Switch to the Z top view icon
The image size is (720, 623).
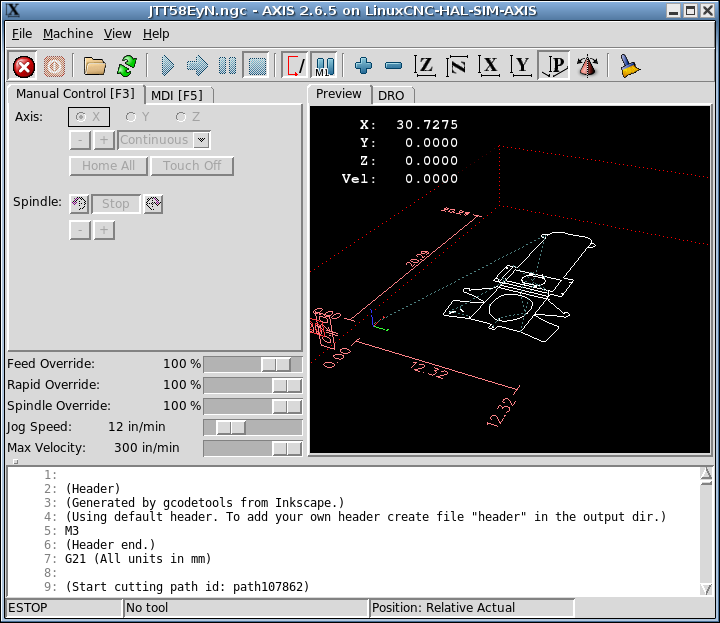425,66
